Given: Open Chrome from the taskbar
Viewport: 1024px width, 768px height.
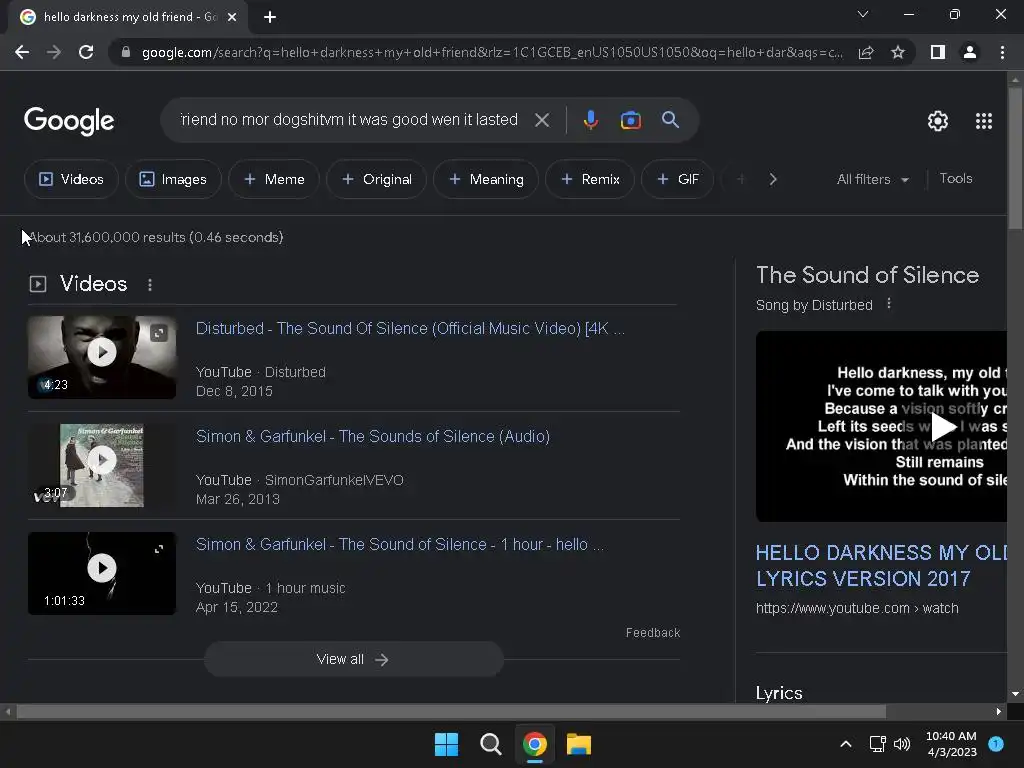Looking at the screenshot, I should [535, 744].
